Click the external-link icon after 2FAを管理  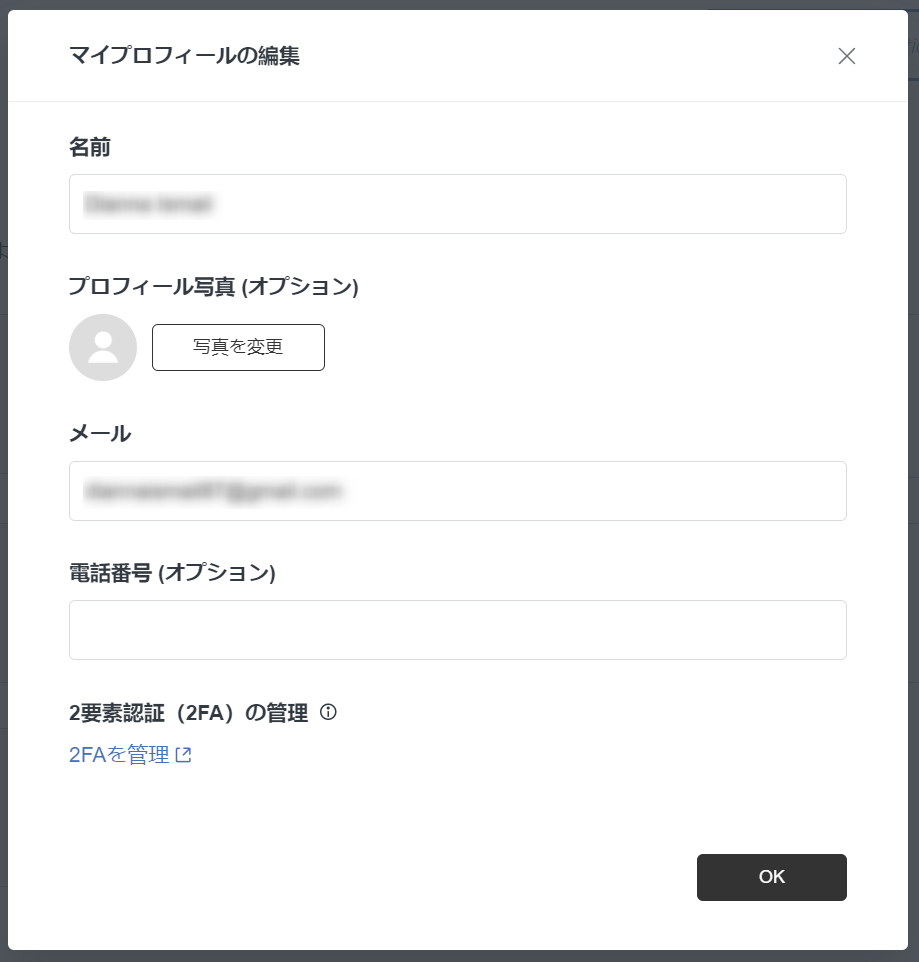pyautogui.click(x=183, y=755)
